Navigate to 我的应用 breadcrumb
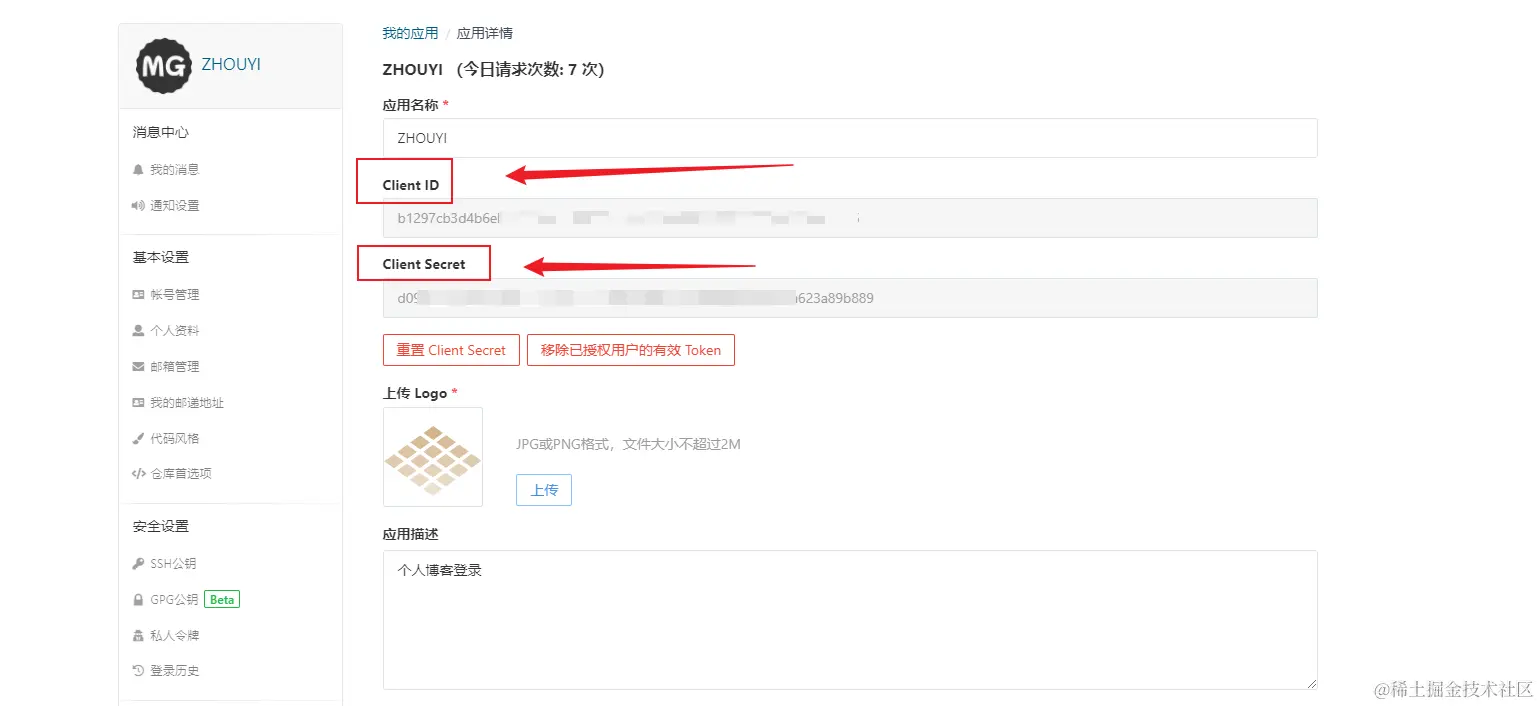 point(410,33)
